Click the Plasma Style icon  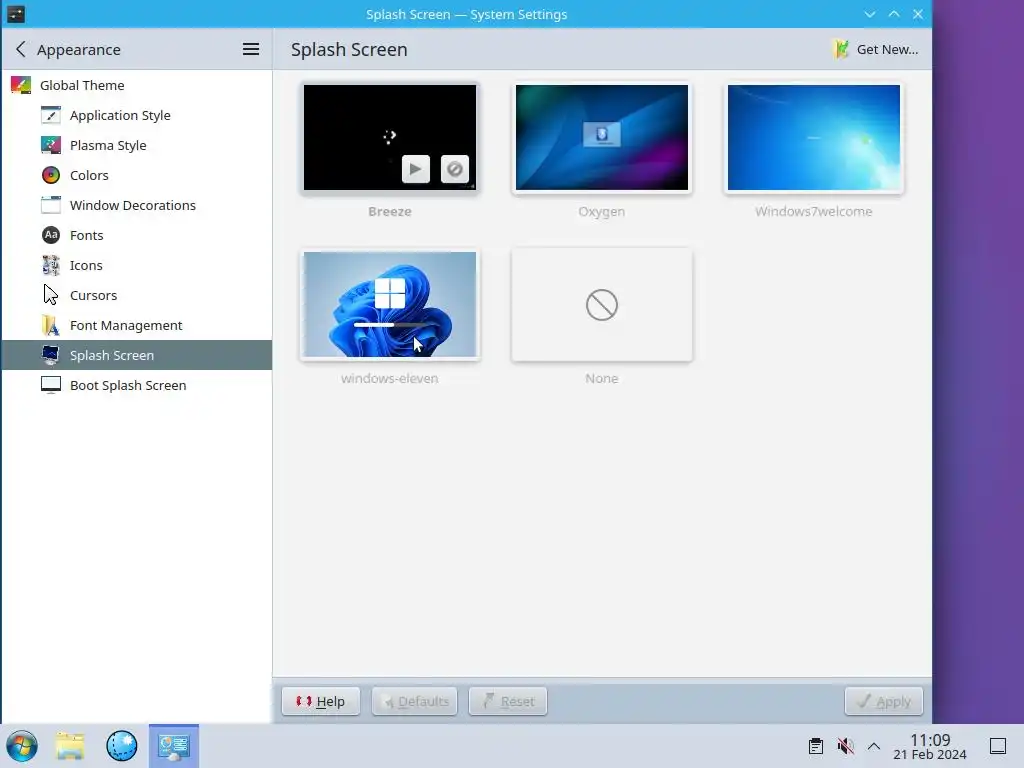[51, 145]
